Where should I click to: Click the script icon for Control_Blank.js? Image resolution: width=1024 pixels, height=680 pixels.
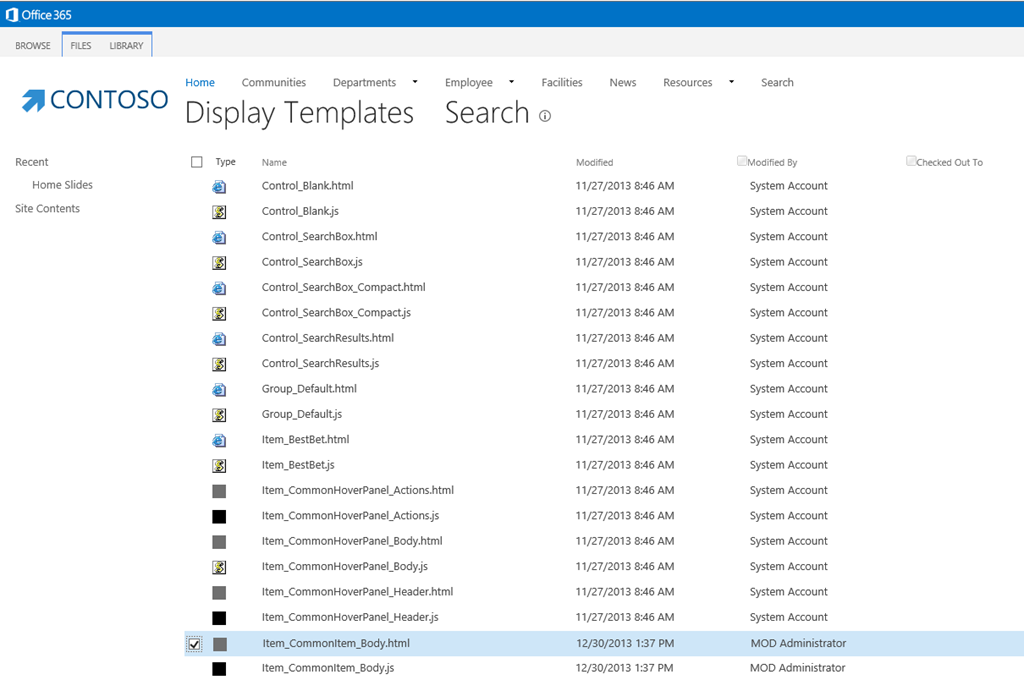tap(219, 212)
